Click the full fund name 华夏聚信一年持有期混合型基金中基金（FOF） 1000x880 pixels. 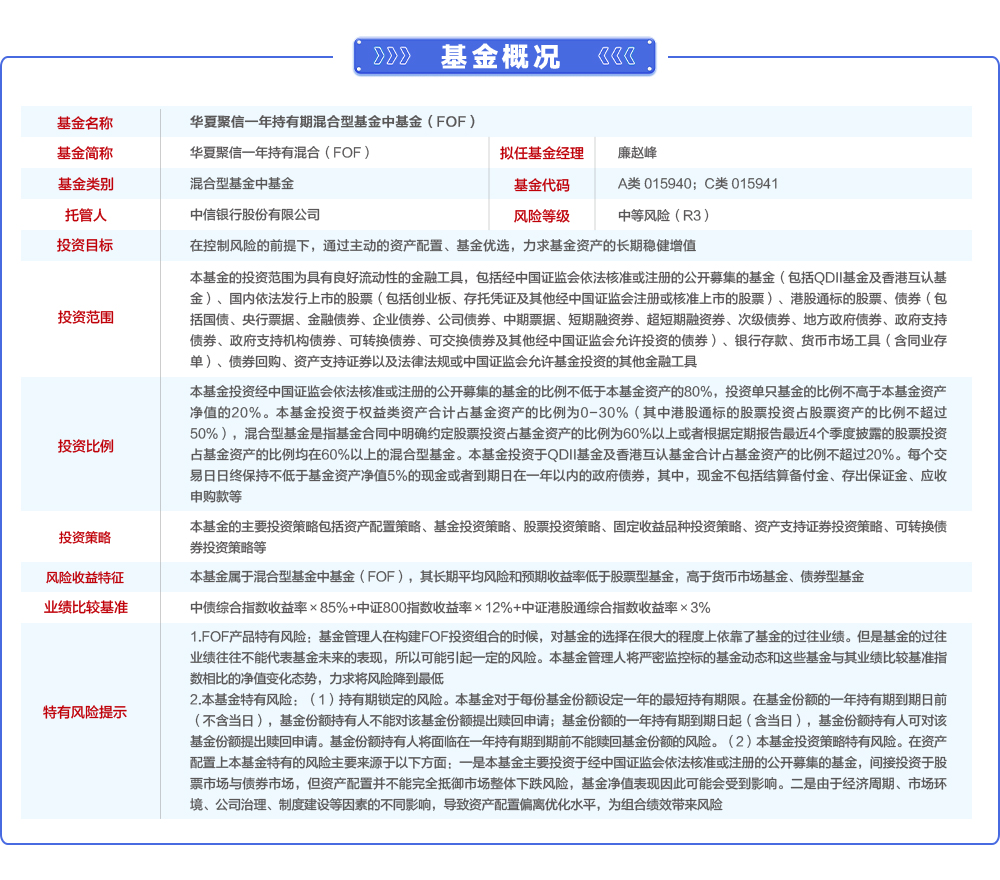pos(332,122)
